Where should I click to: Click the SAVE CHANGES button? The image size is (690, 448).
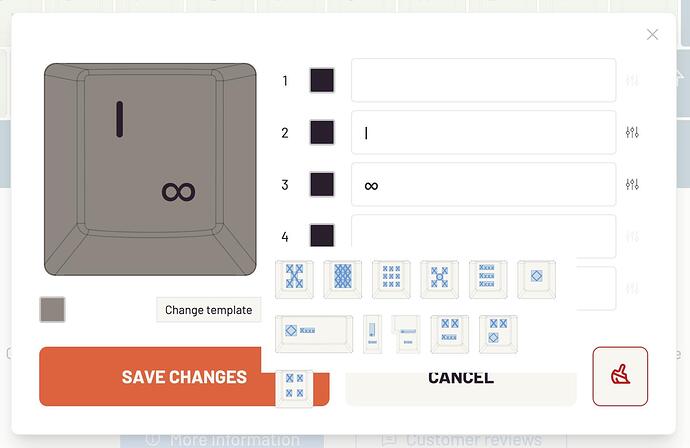(184, 376)
